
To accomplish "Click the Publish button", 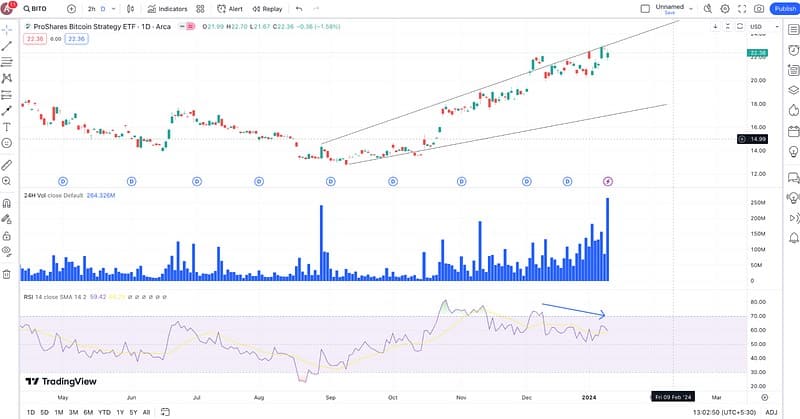I will pos(784,8).
